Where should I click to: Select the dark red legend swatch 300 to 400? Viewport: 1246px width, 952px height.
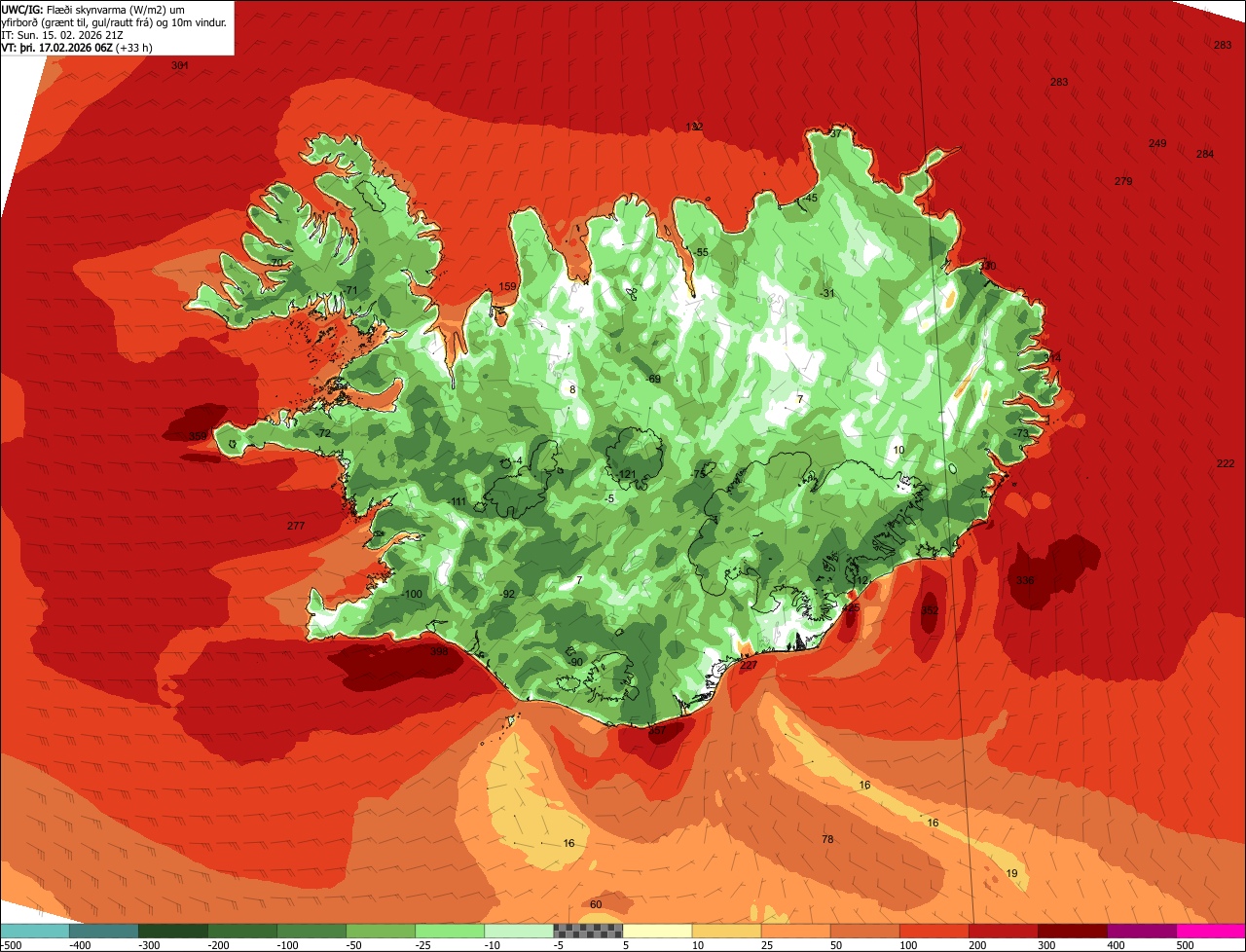click(1072, 931)
